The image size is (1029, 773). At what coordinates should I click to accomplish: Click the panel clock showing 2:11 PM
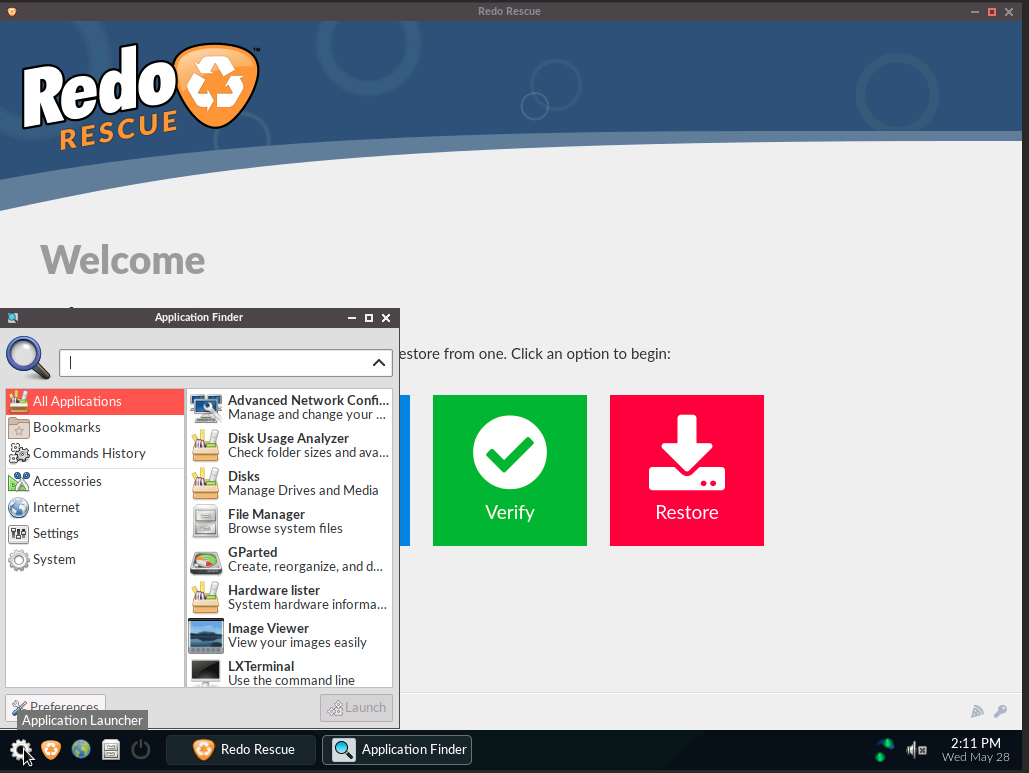click(975, 749)
